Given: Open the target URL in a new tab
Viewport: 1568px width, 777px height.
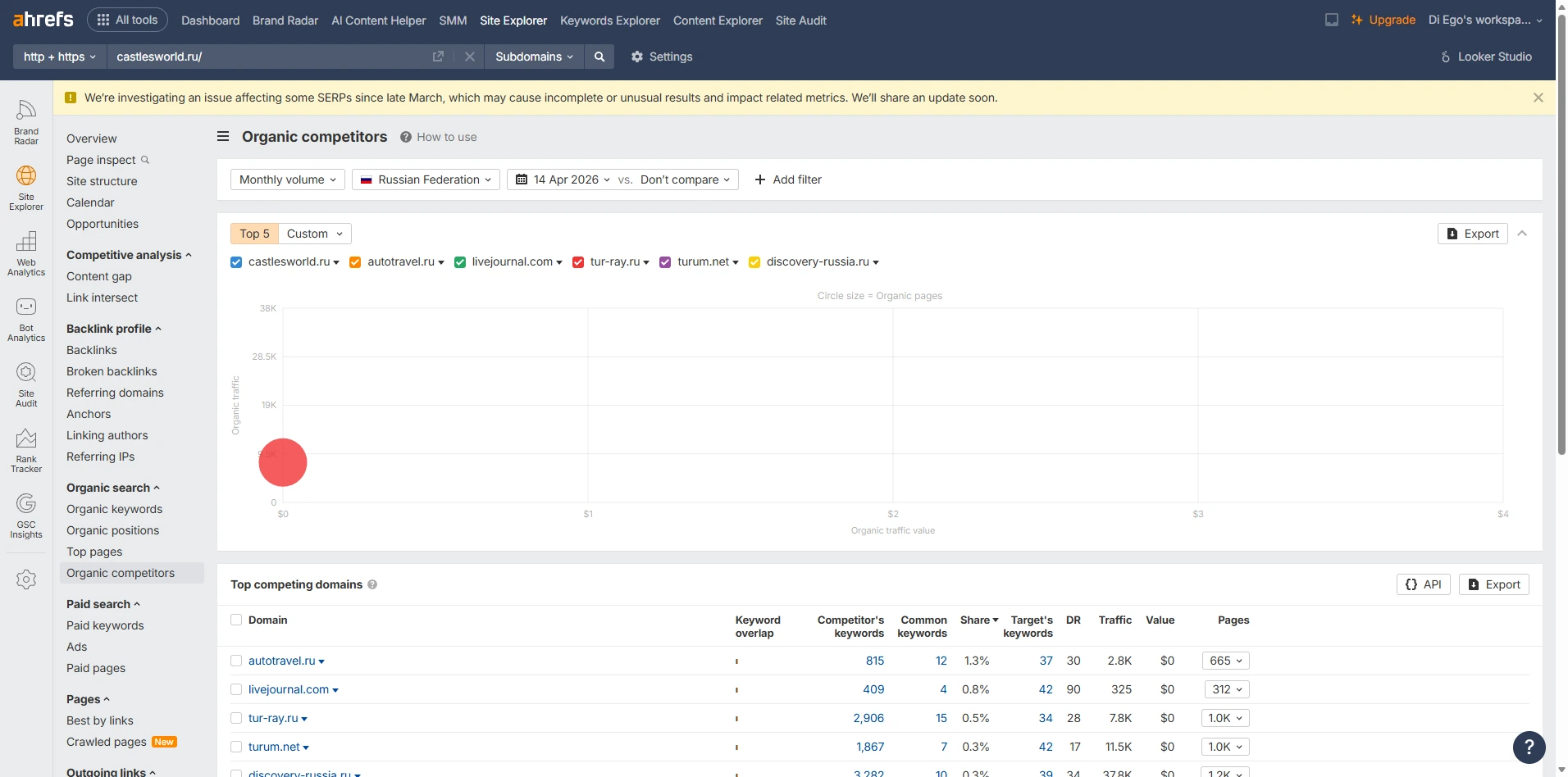Looking at the screenshot, I should click(438, 57).
